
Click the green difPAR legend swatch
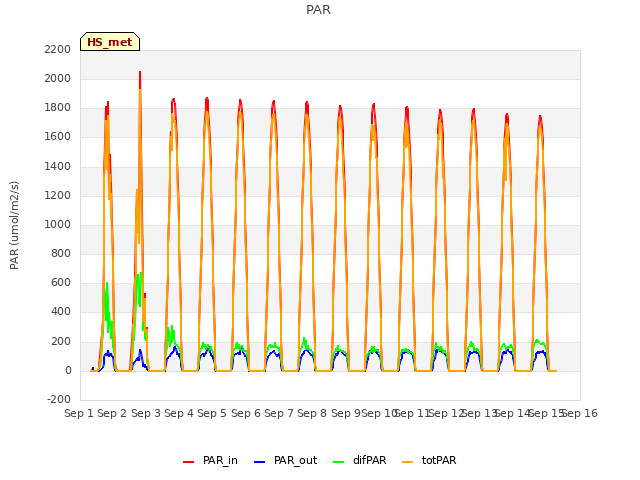pos(338,462)
